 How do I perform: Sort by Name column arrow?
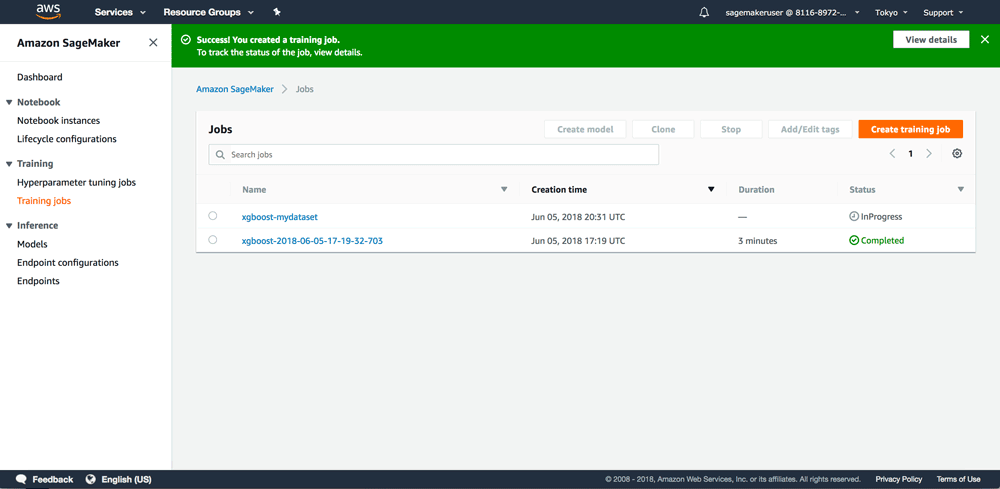click(x=504, y=189)
